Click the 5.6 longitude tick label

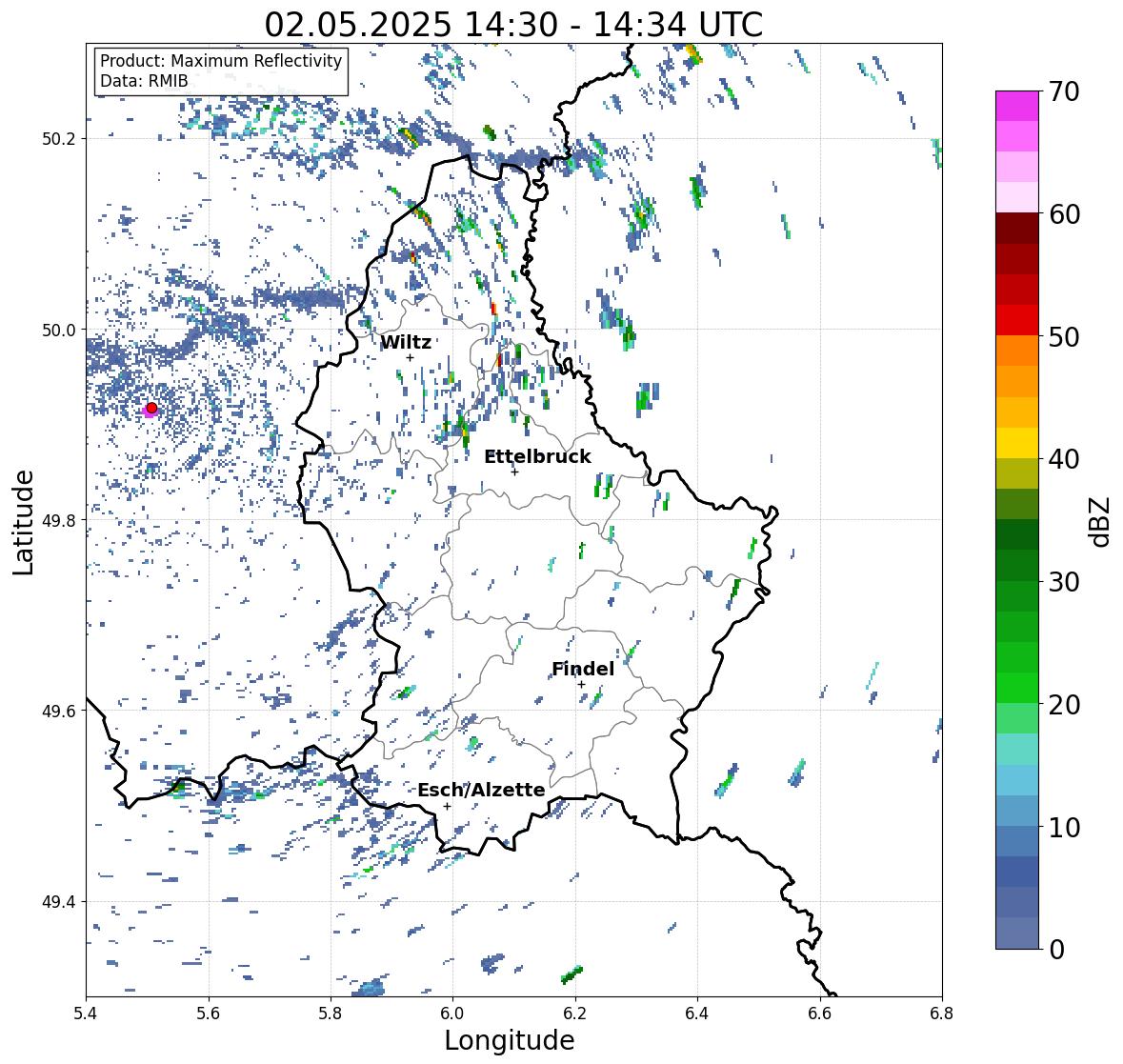click(209, 1014)
